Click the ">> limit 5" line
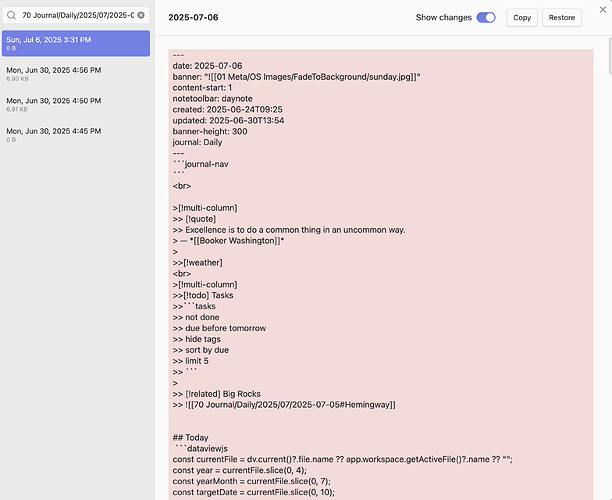612x500 pixels. (x=190, y=361)
